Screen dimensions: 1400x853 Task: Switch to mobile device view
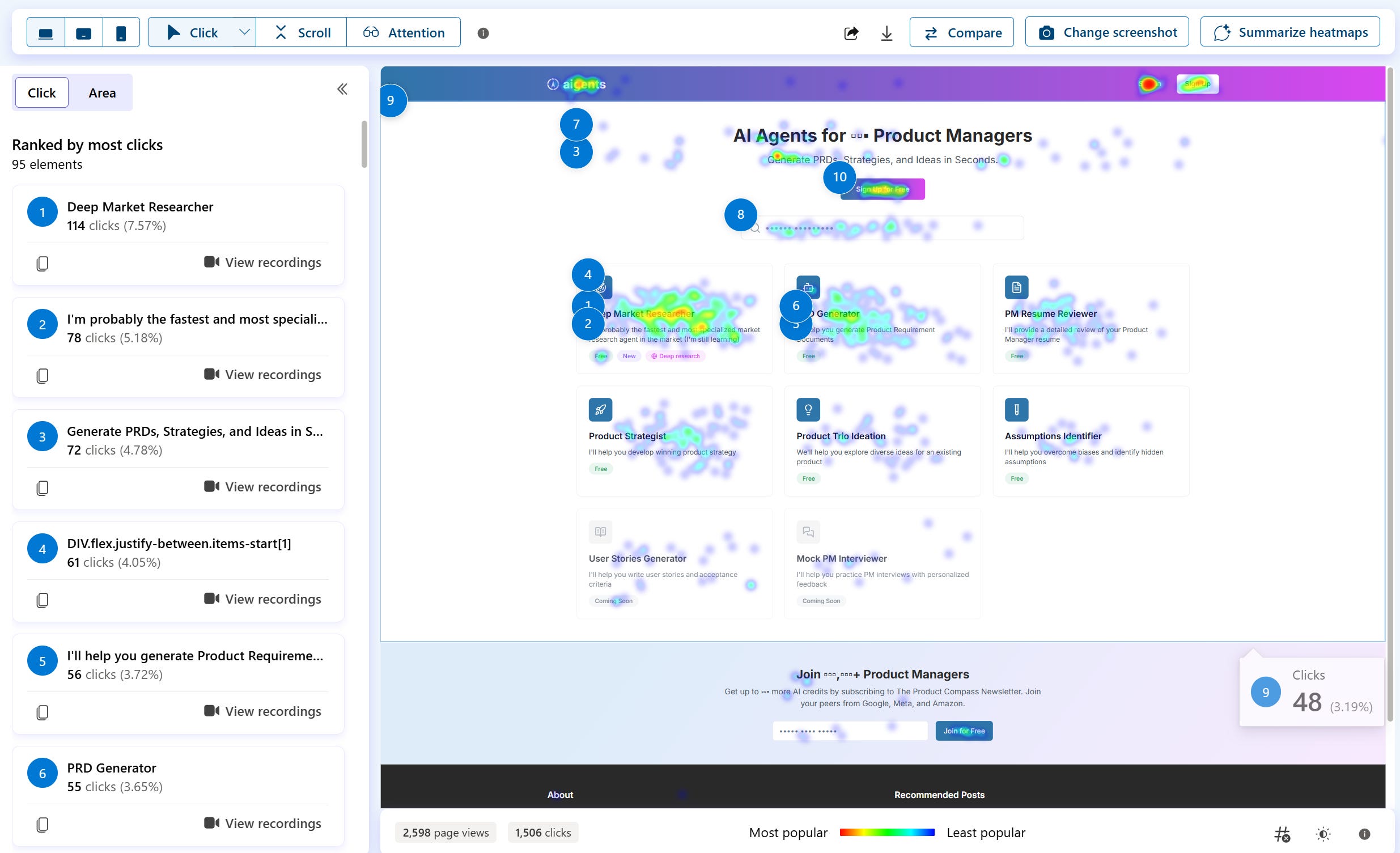[x=121, y=33]
